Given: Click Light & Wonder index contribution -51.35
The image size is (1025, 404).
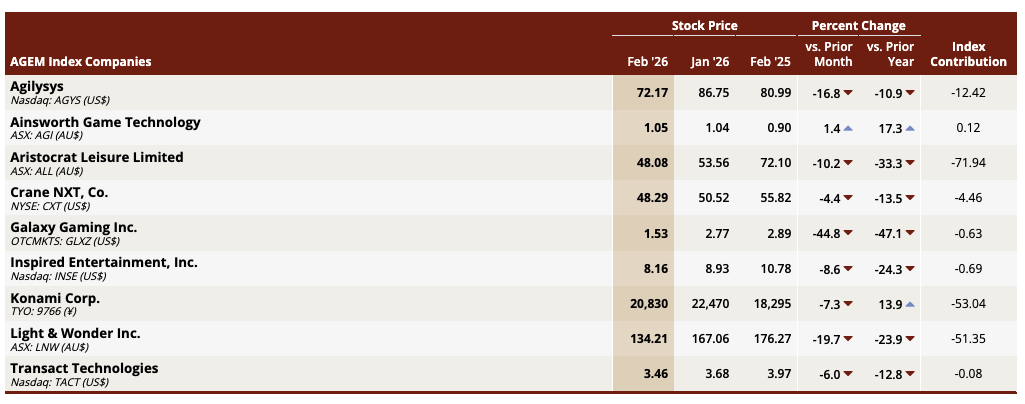Looking at the screenshot, I should tap(969, 339).
